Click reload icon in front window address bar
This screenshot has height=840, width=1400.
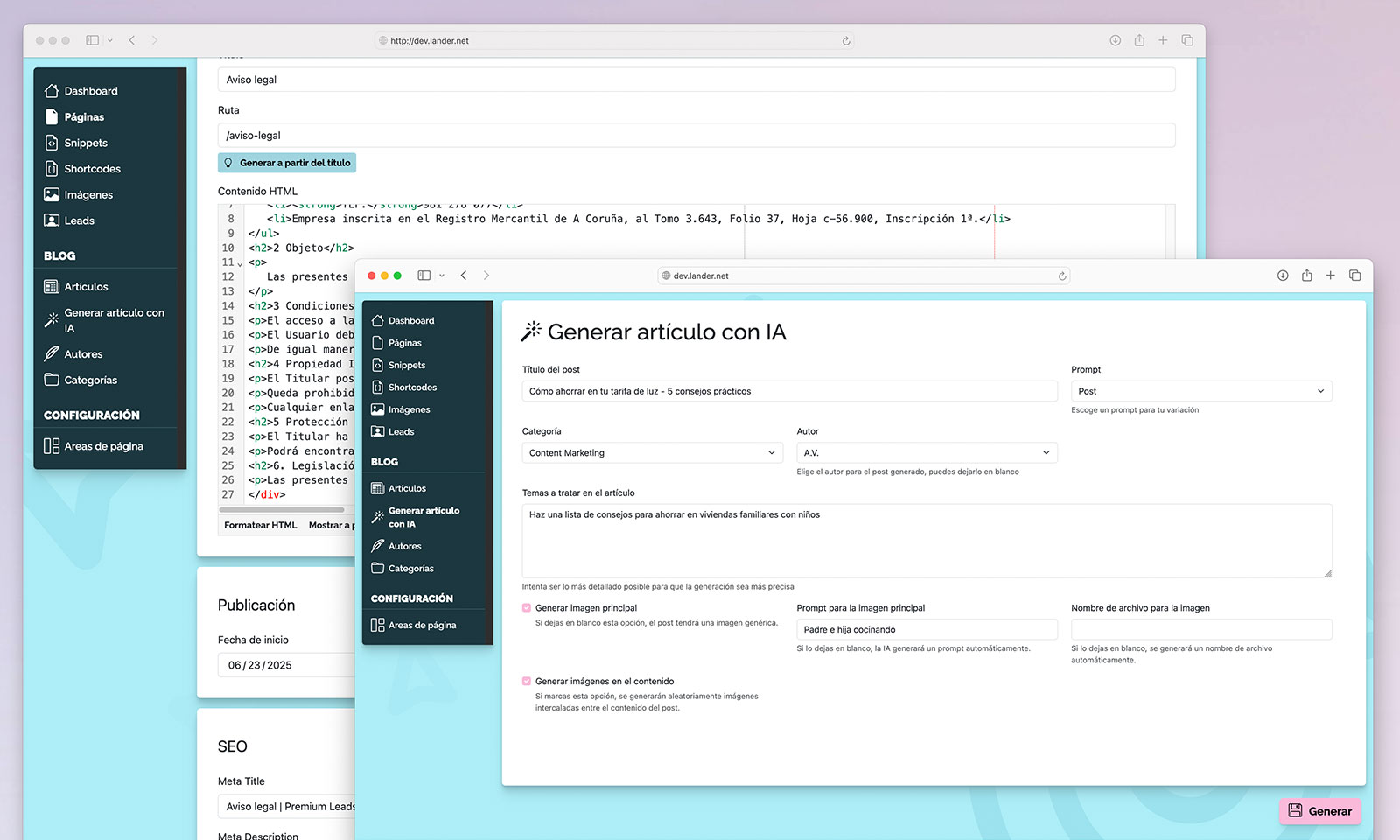point(1062,276)
